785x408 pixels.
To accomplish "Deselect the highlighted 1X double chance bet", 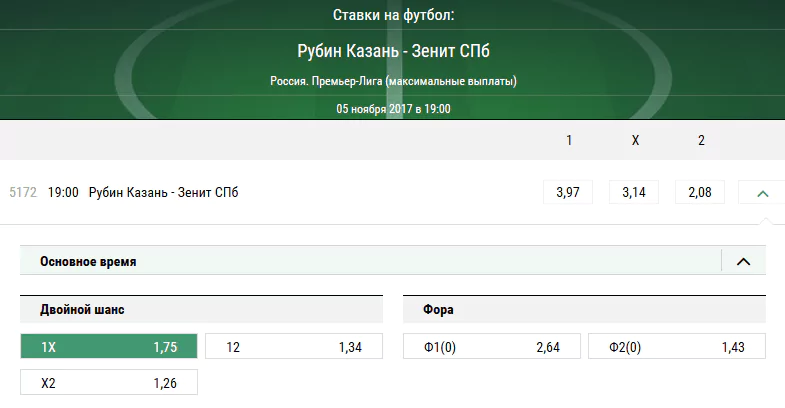I will tap(109, 346).
